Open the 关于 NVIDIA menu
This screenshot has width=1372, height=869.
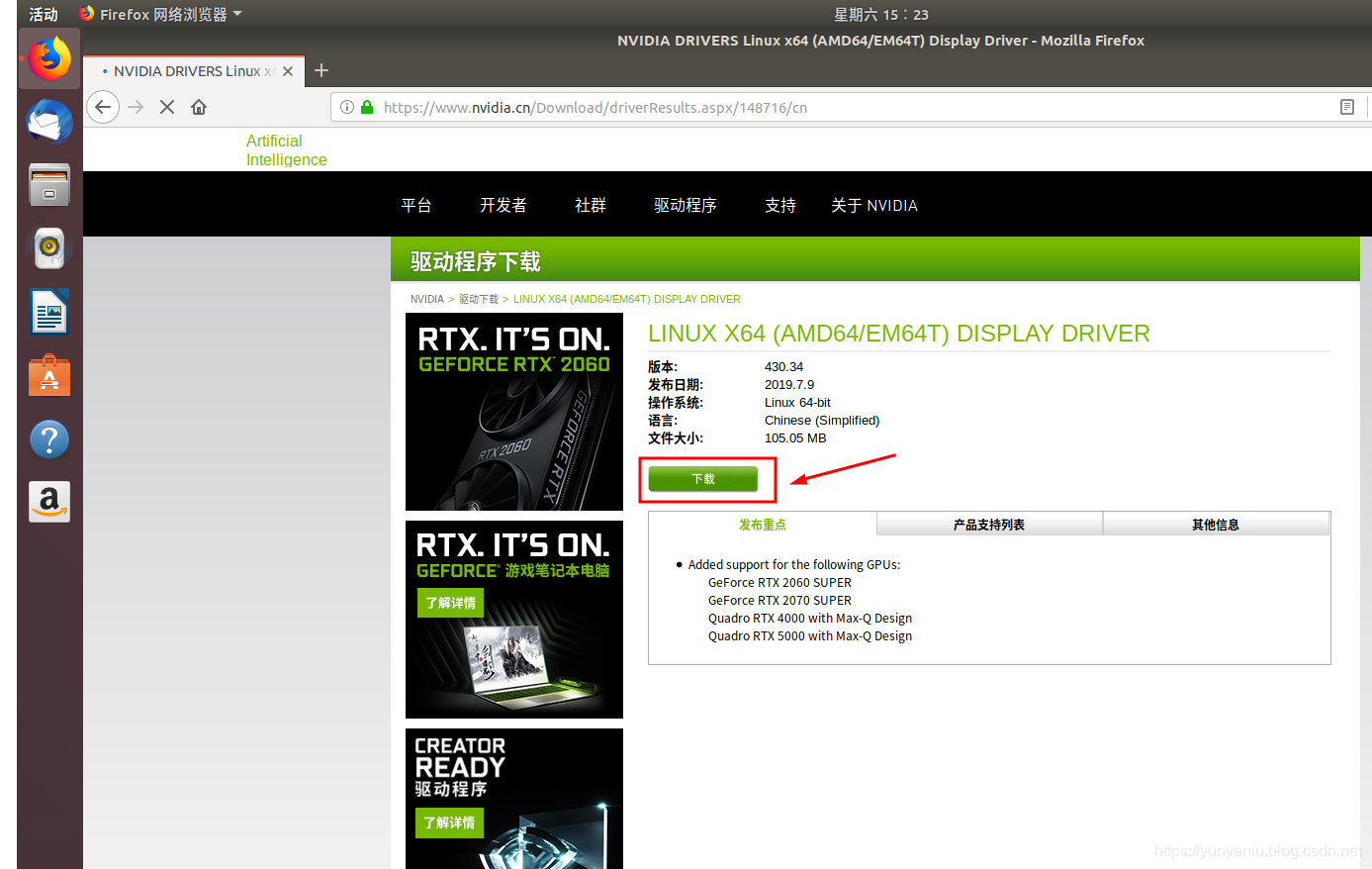coord(874,205)
